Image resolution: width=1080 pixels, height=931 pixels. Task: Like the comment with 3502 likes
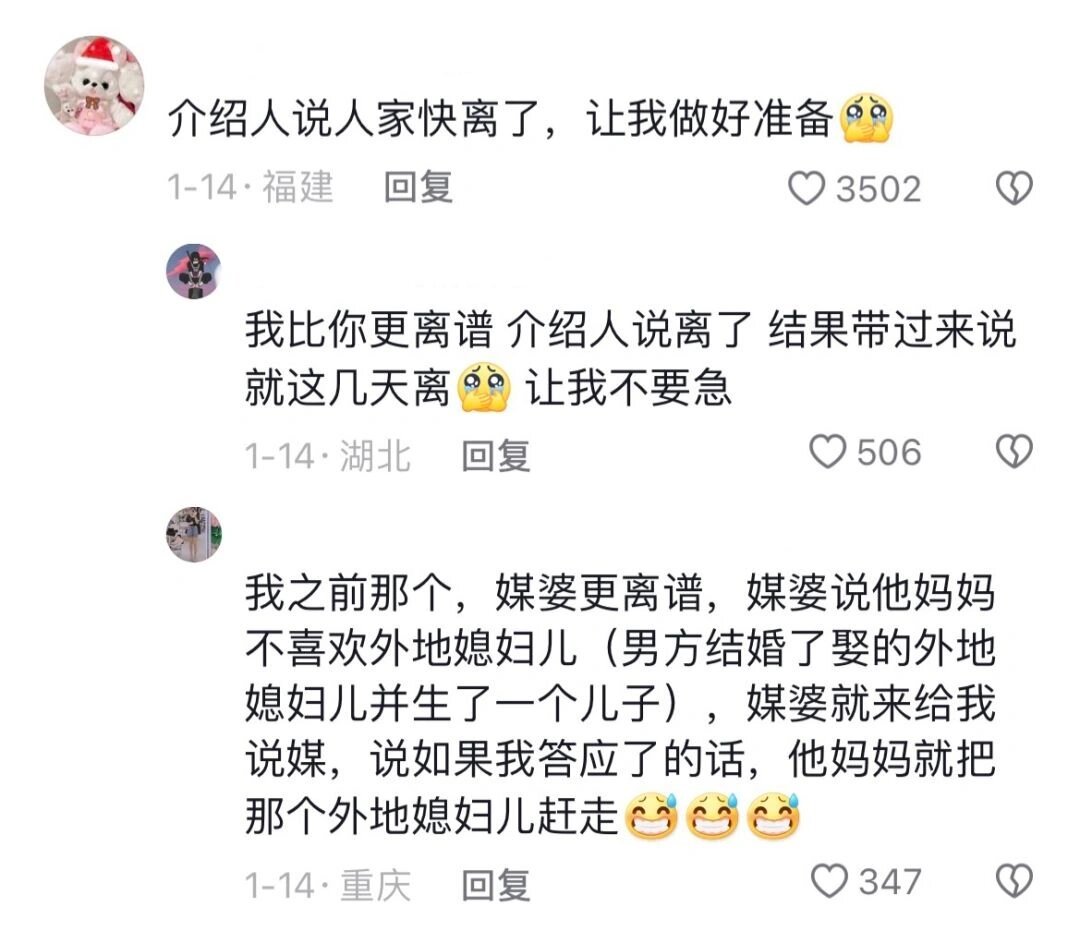(x=807, y=188)
